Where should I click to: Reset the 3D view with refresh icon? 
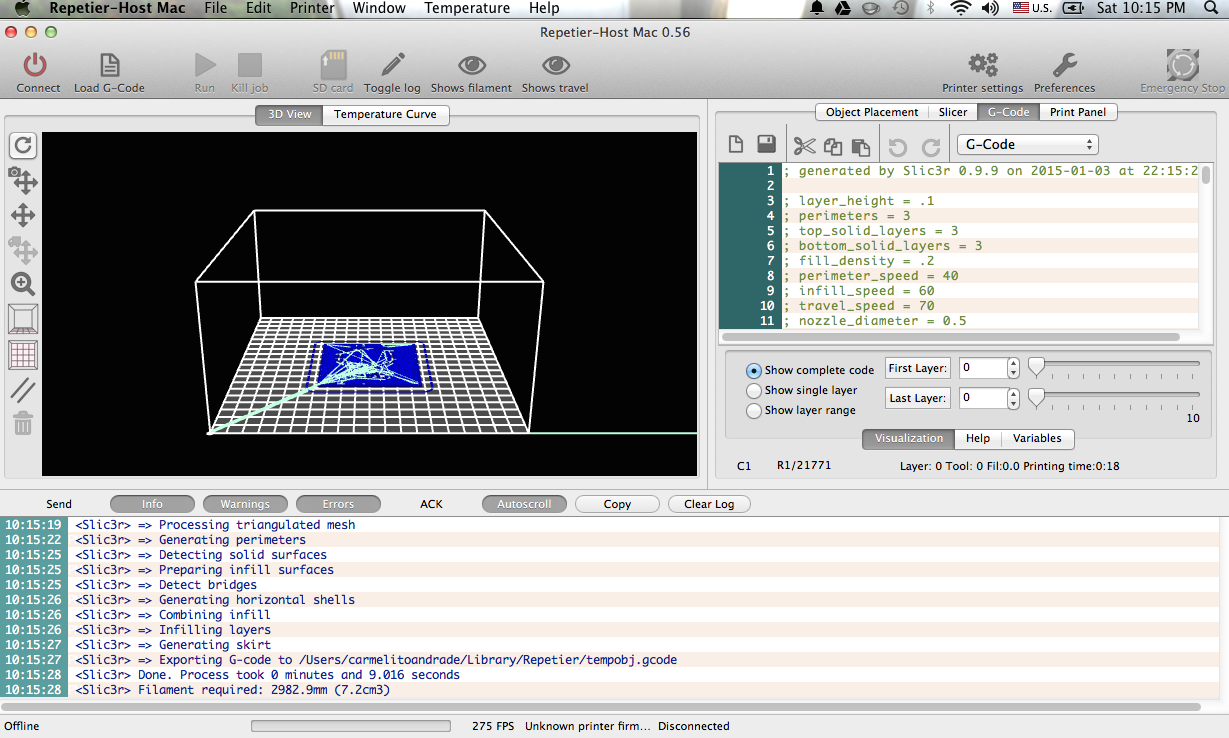[x=23, y=146]
